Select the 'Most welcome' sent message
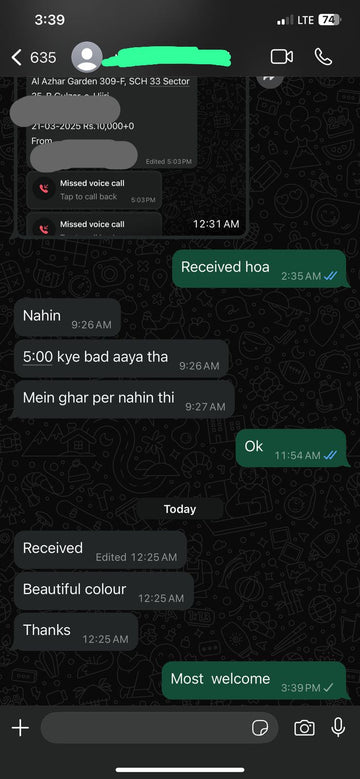Viewport: 360px width, 779px height. pyautogui.click(x=254, y=681)
